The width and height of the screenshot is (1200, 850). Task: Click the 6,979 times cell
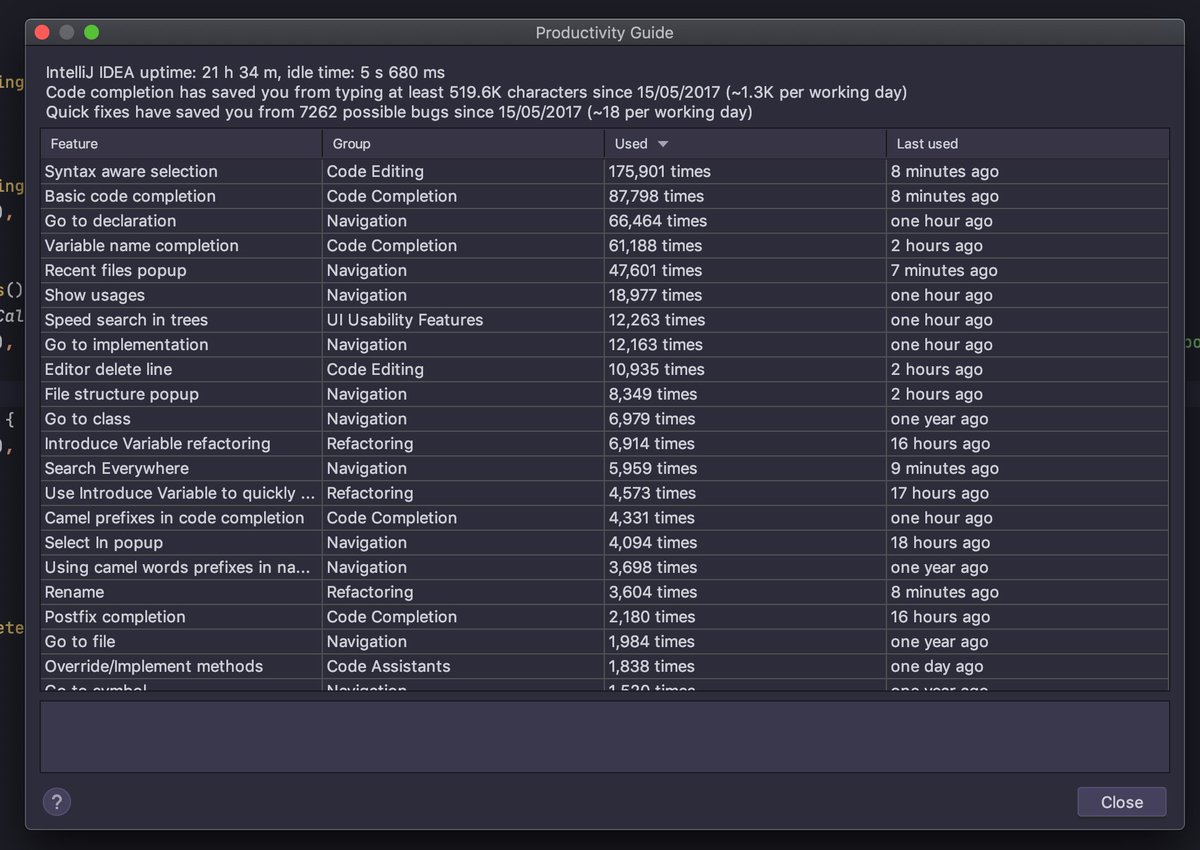point(745,419)
